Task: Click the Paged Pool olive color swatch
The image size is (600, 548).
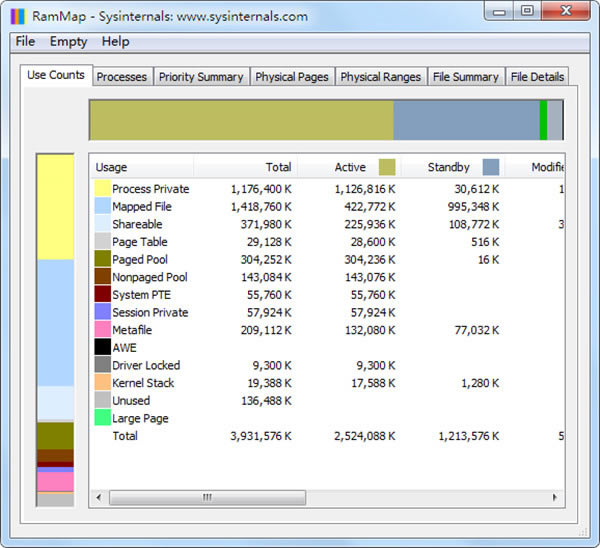Action: click(x=102, y=260)
